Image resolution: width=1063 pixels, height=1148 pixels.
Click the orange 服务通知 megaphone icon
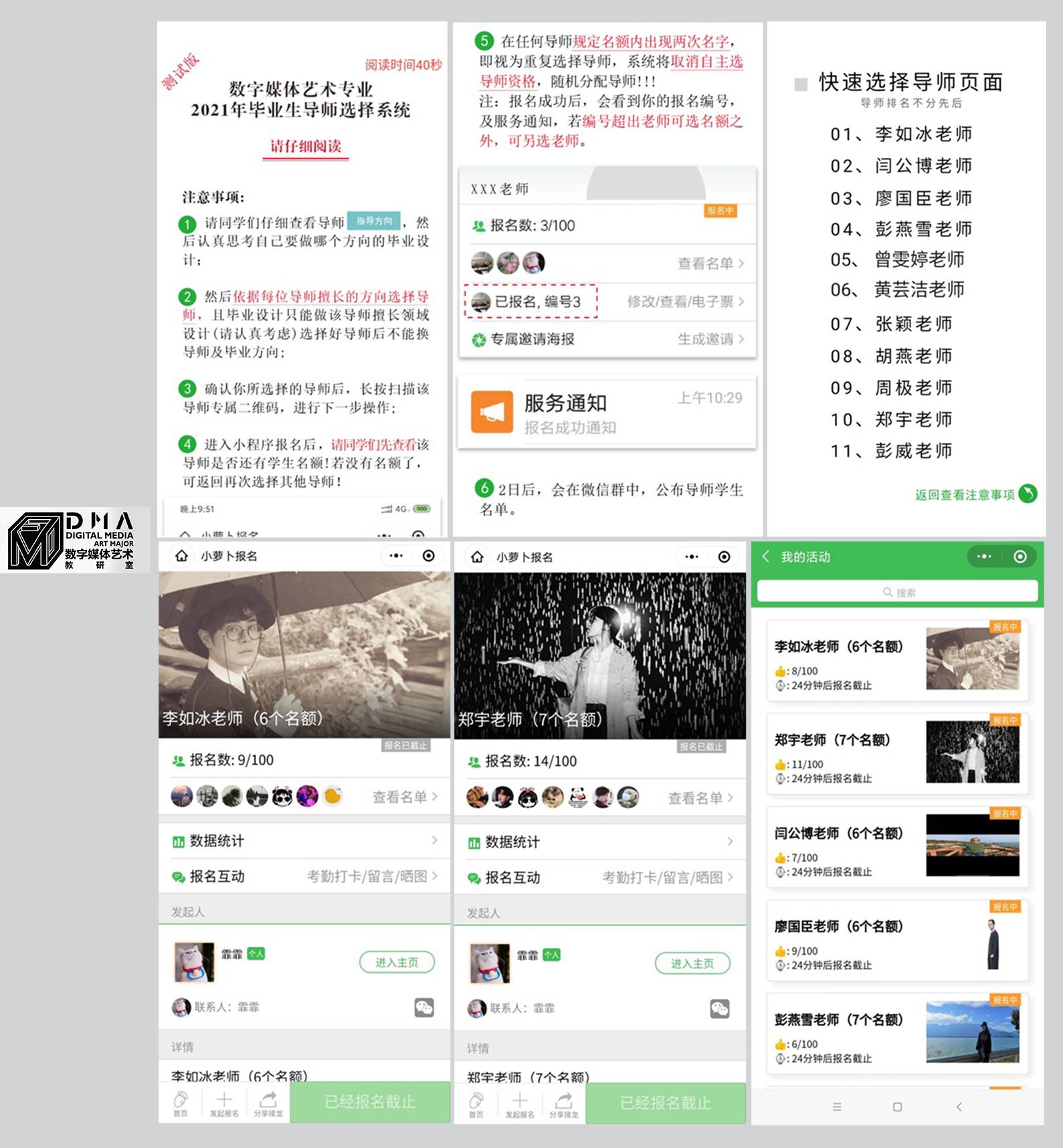(492, 412)
